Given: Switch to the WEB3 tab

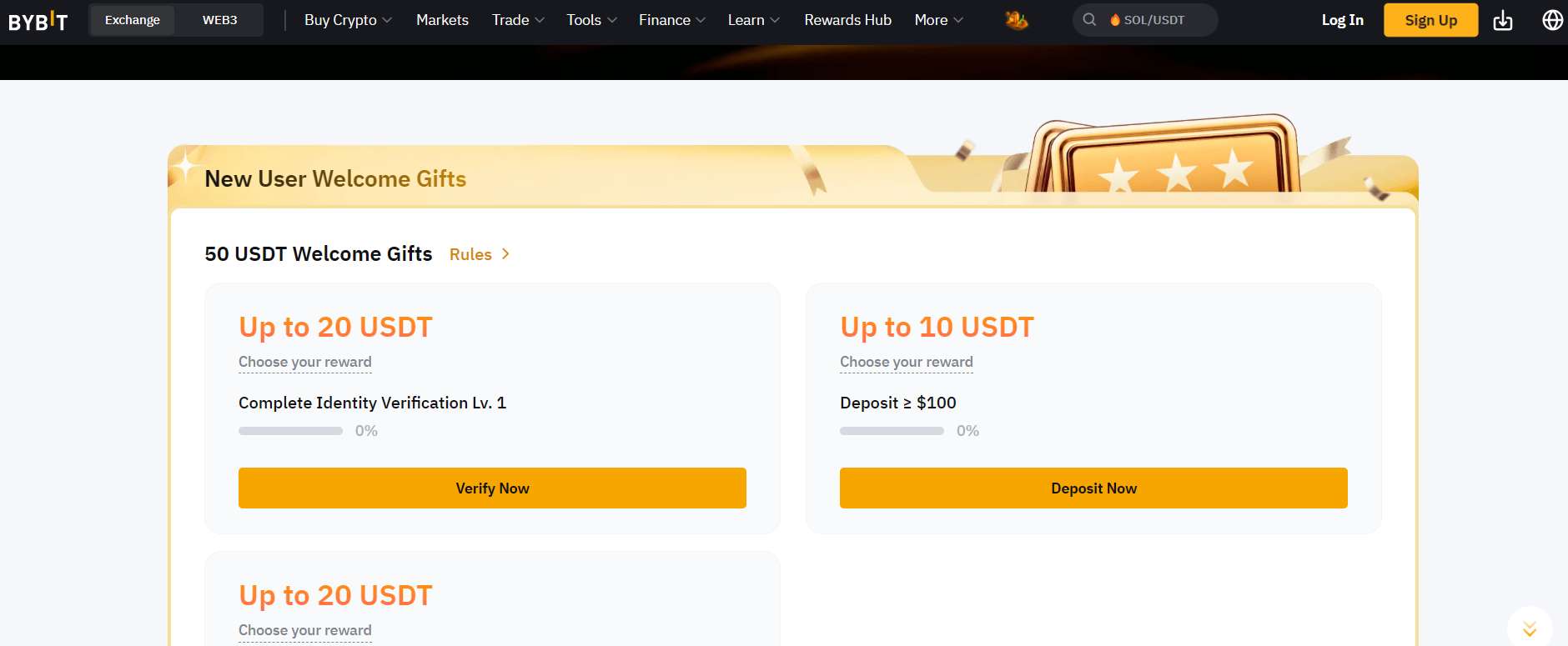Looking at the screenshot, I should pyautogui.click(x=220, y=20).
